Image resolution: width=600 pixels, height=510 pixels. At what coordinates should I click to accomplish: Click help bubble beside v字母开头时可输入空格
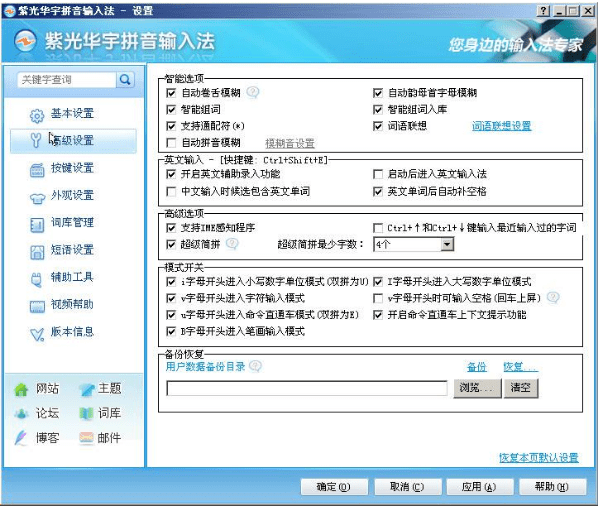[553, 297]
